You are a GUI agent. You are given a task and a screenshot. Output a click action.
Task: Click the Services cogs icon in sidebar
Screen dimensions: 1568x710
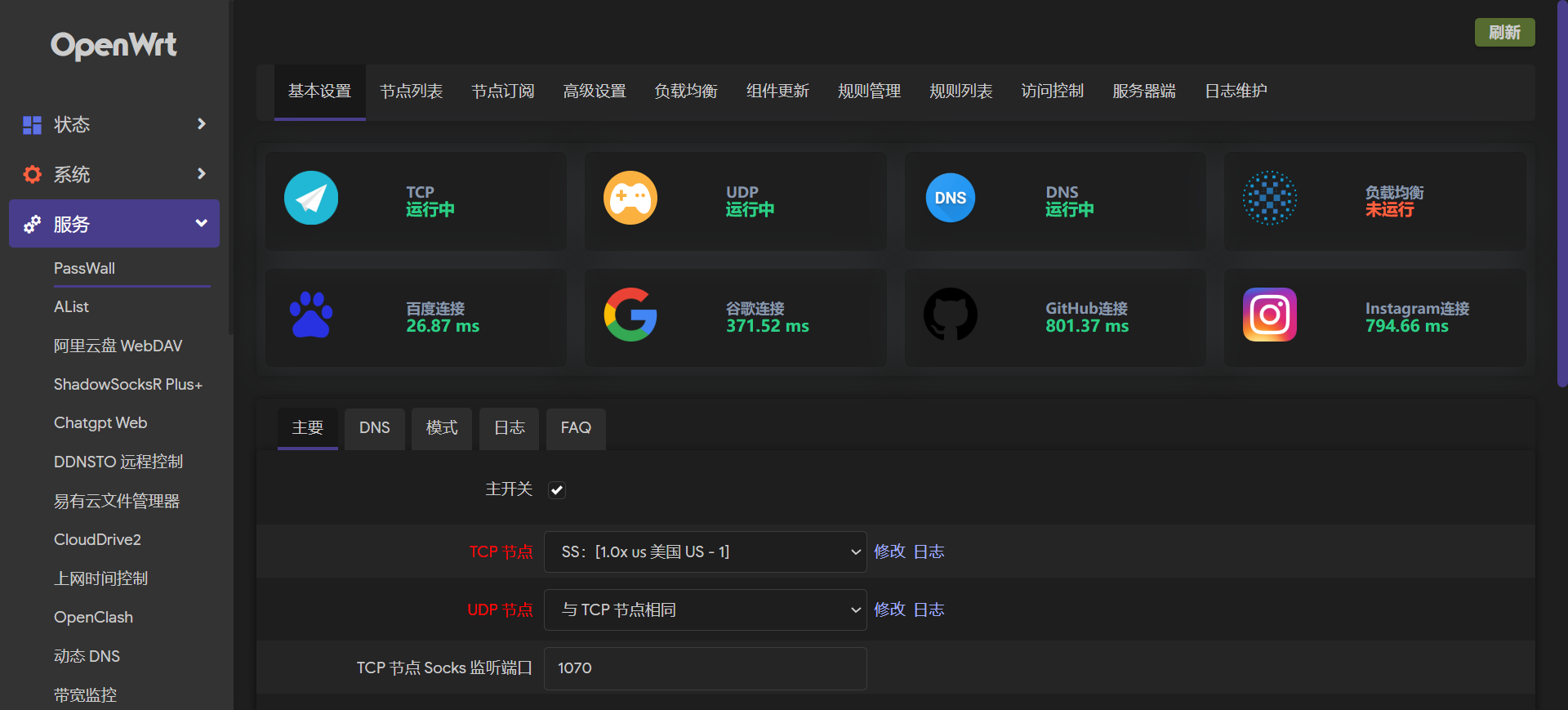click(32, 224)
